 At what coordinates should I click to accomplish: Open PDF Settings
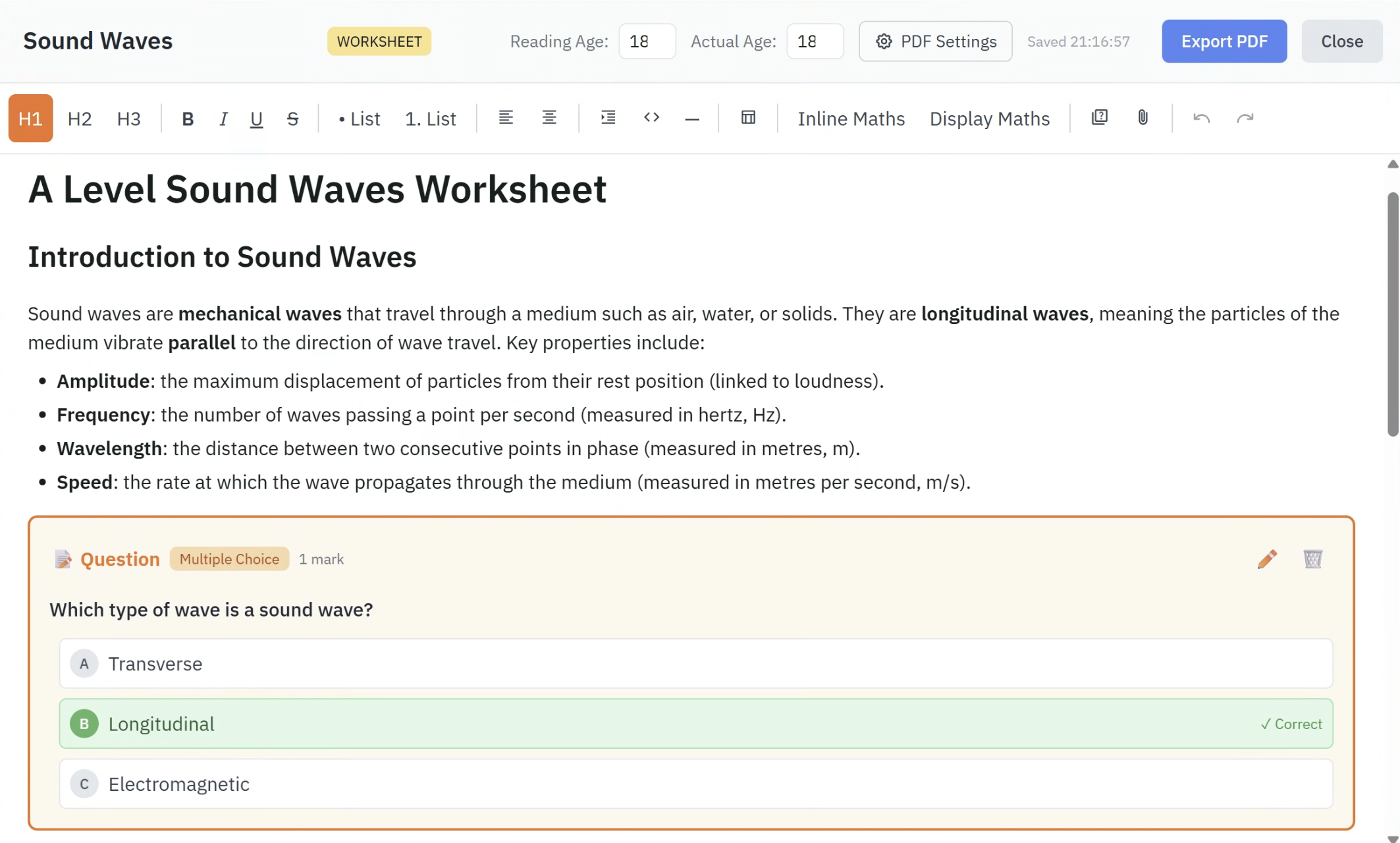[935, 41]
